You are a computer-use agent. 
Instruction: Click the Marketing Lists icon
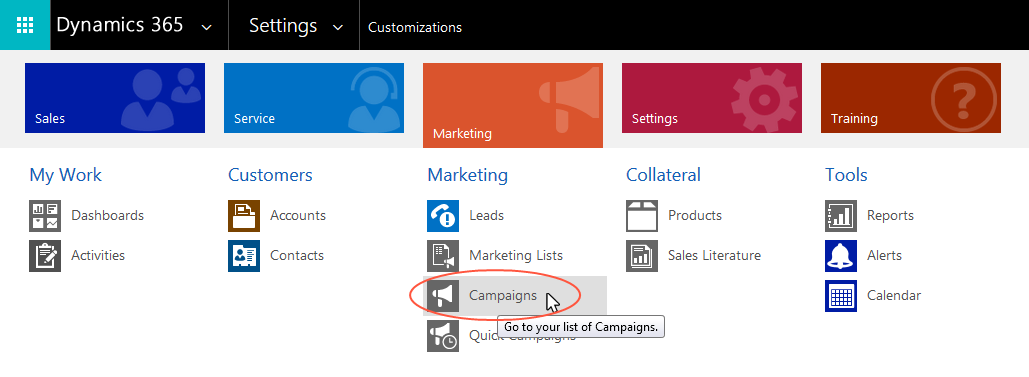[x=443, y=256]
